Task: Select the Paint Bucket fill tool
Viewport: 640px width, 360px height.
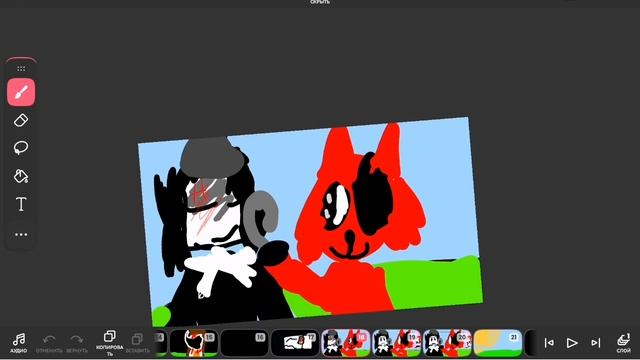Action: click(x=21, y=176)
